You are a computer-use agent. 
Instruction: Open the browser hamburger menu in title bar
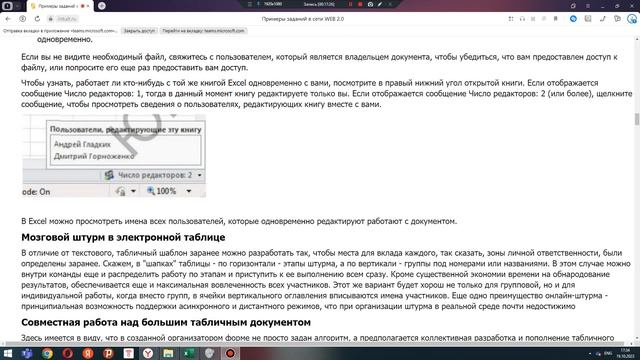(x=588, y=6)
